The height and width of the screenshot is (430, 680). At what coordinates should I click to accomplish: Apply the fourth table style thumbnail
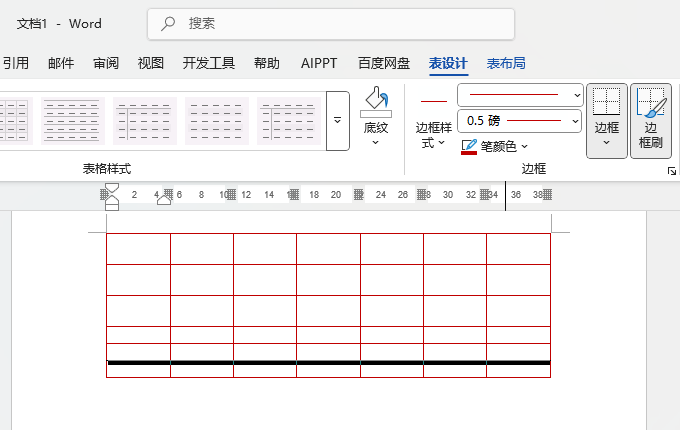(x=217, y=121)
